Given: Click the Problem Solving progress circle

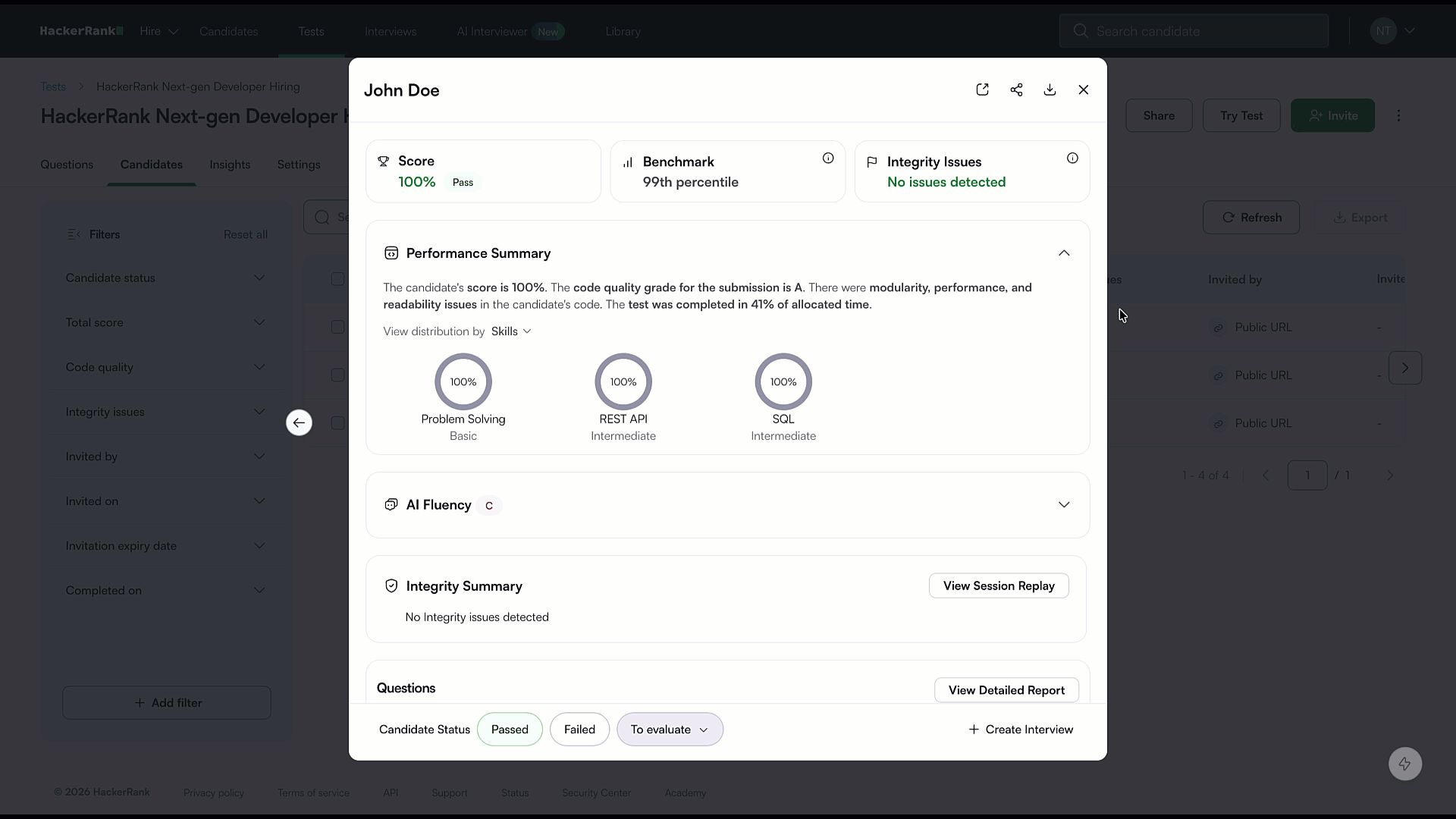Looking at the screenshot, I should [463, 381].
